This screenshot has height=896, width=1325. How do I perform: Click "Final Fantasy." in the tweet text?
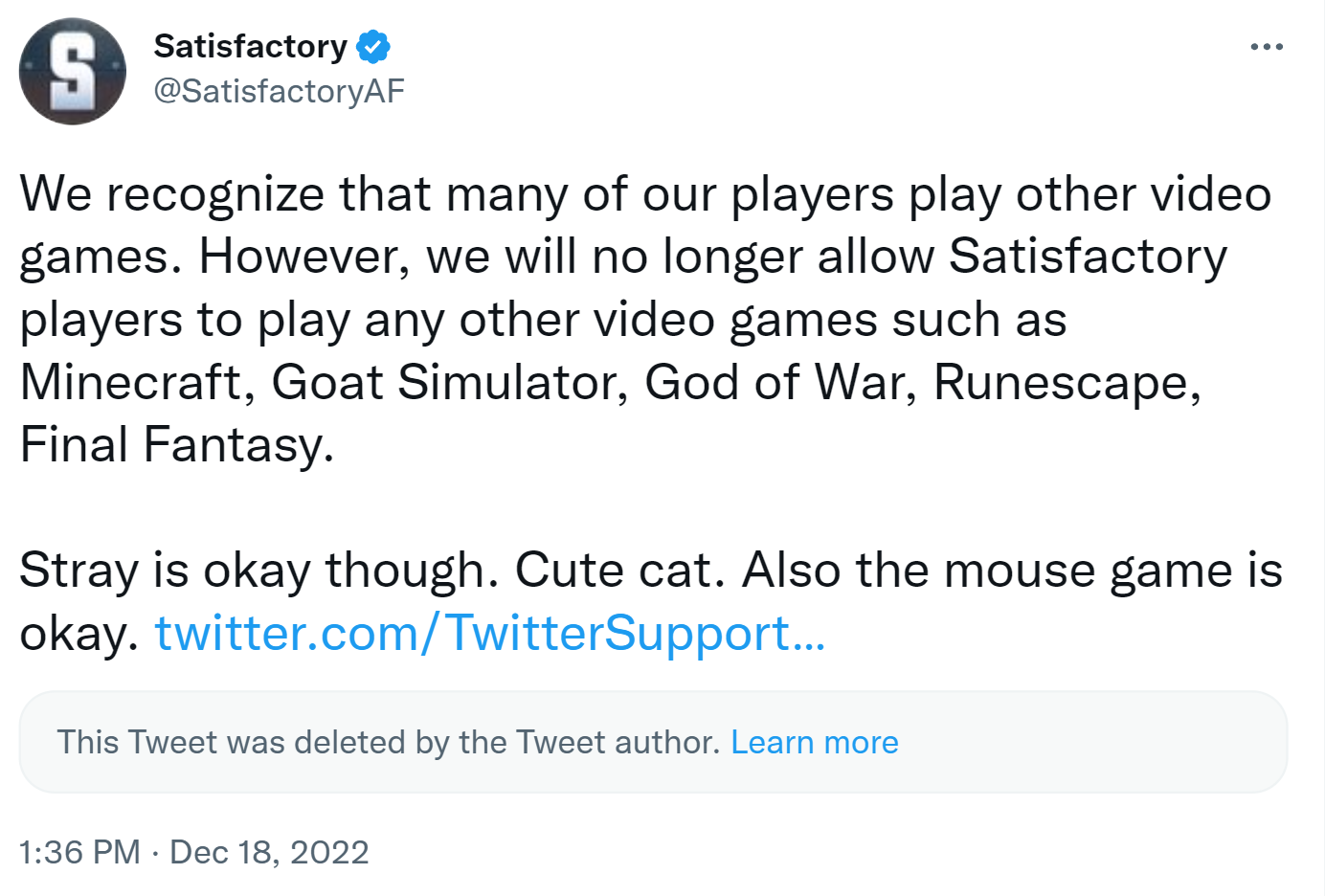point(176,445)
